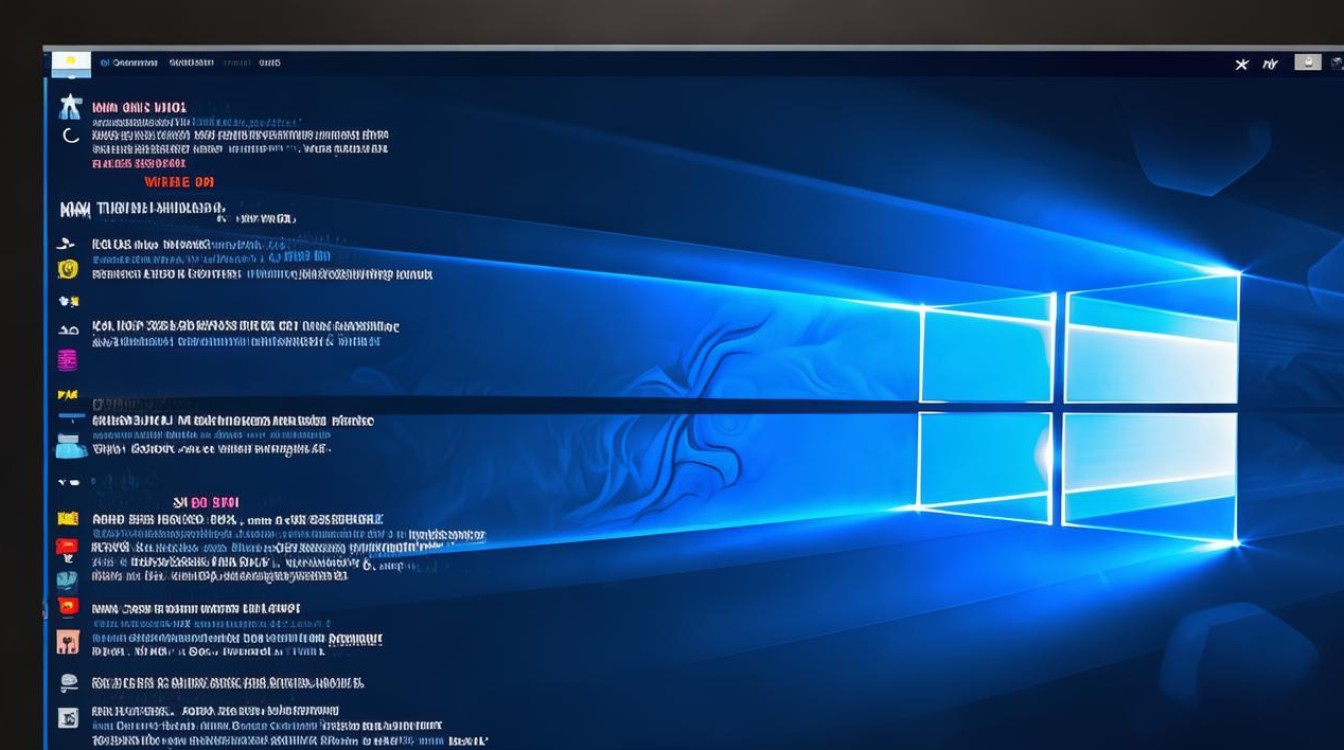Open the light blue drive icon in the sidebar

coord(70,446)
